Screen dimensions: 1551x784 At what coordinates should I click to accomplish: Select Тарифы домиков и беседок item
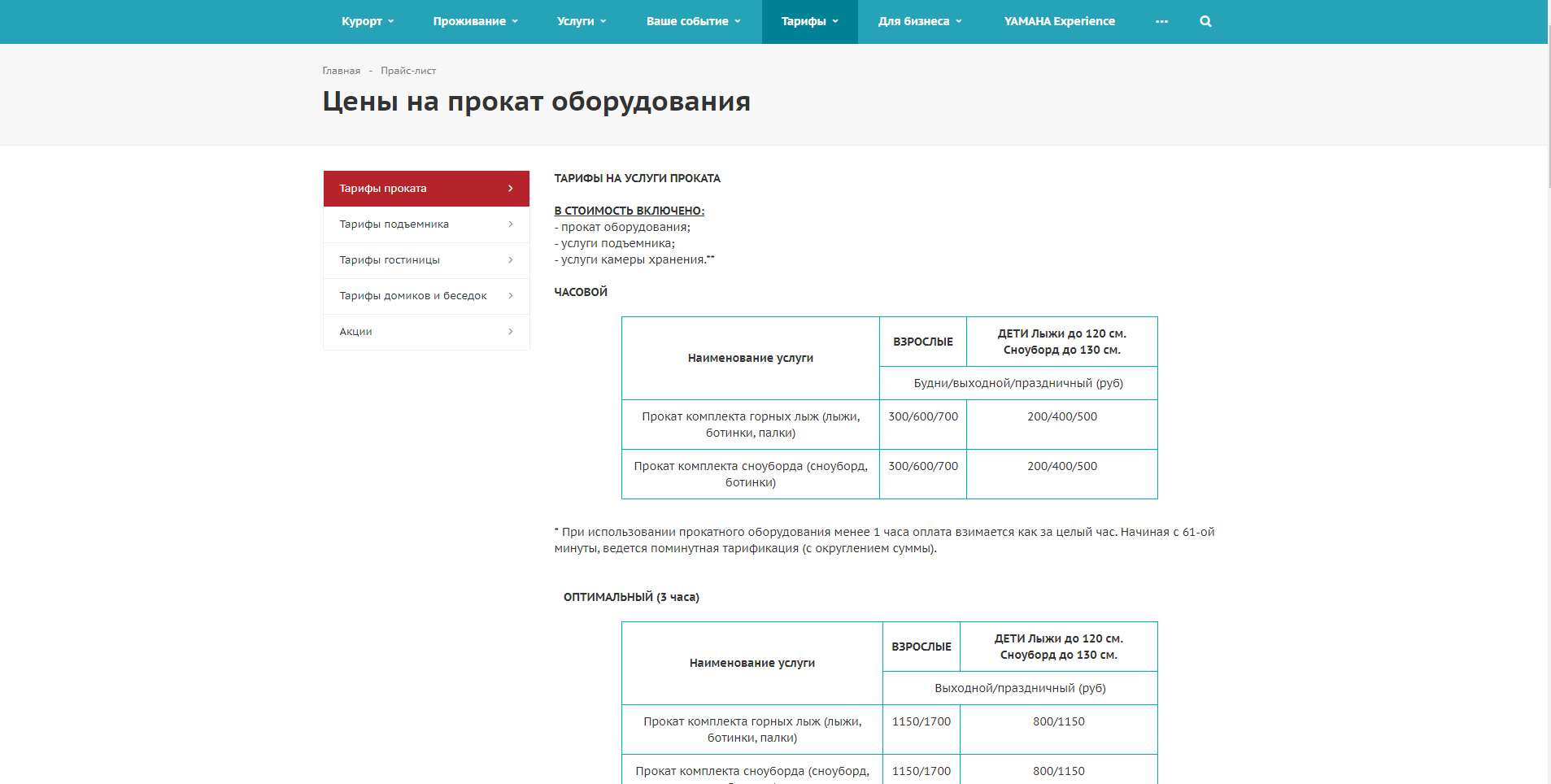point(426,296)
